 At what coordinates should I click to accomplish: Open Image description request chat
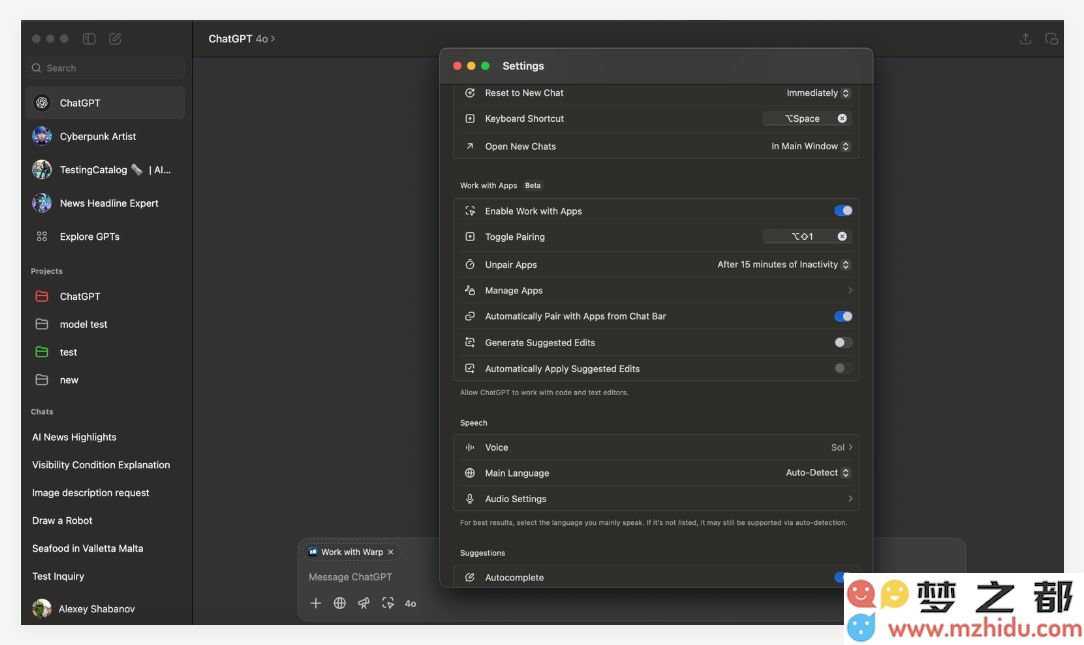pos(91,492)
